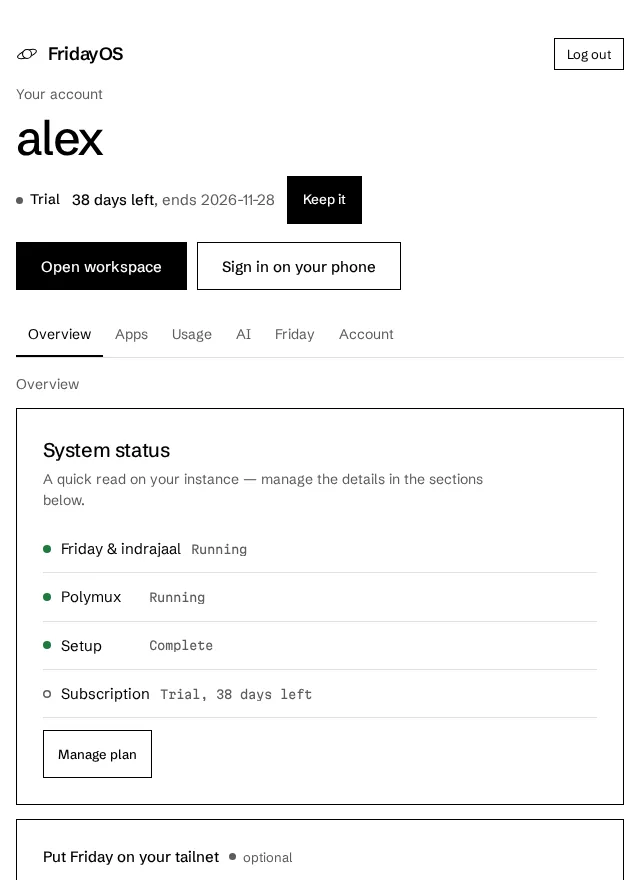The image size is (640, 880).
Task: Click the green dot beside Friday & indrajaal
Action: click(47, 549)
